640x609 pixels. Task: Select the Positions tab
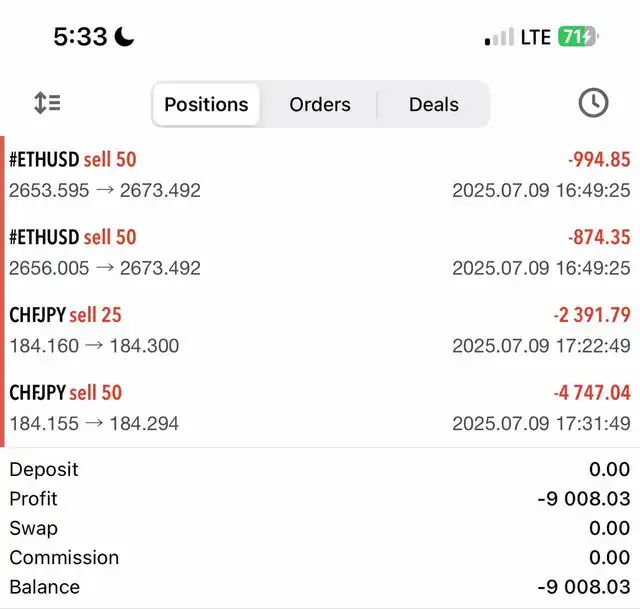pos(206,104)
